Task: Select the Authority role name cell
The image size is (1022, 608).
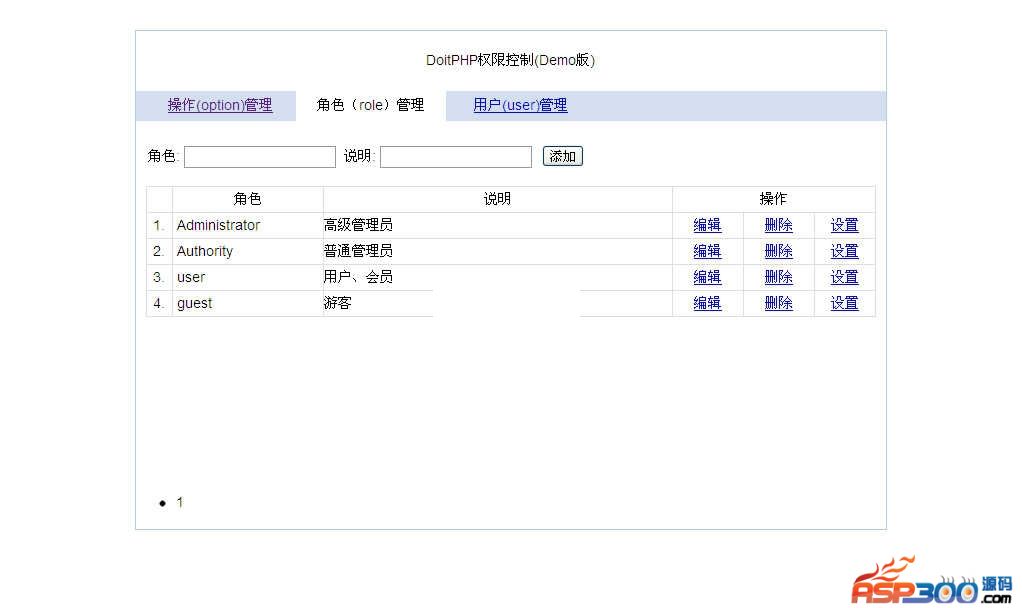Action: (x=248, y=252)
